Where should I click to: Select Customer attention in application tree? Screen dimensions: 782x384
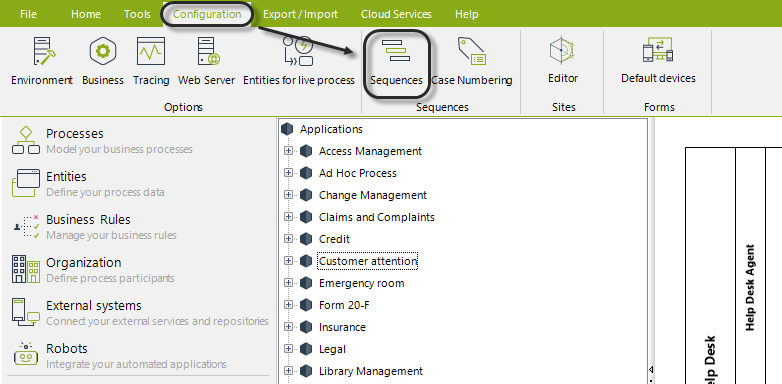coord(368,261)
